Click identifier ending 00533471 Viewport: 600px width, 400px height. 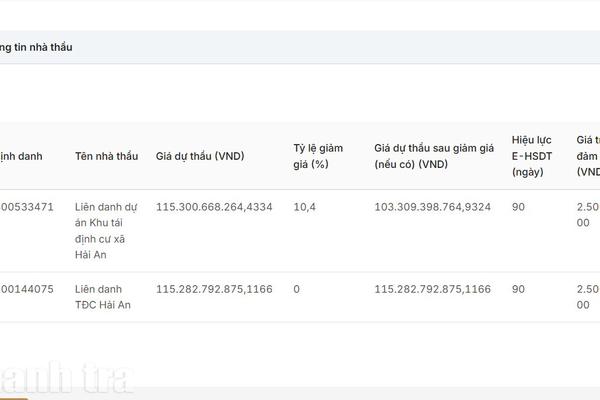click(26, 207)
